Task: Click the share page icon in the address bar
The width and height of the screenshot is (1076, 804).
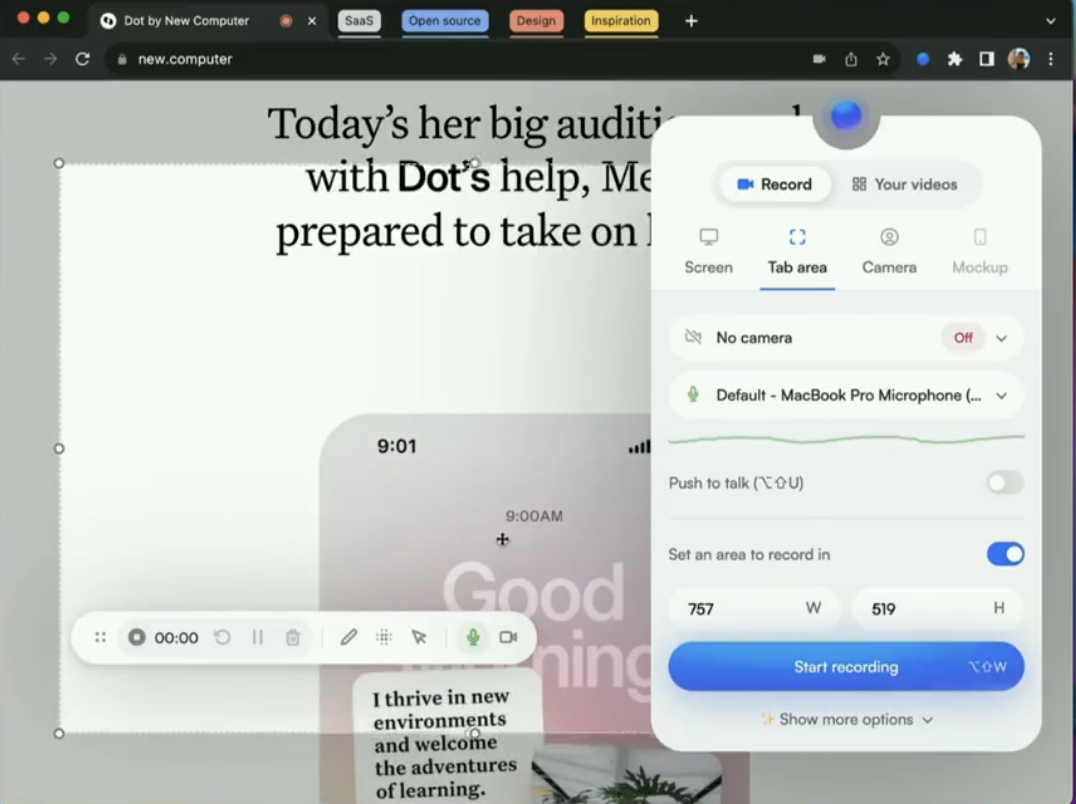Action: coord(851,59)
